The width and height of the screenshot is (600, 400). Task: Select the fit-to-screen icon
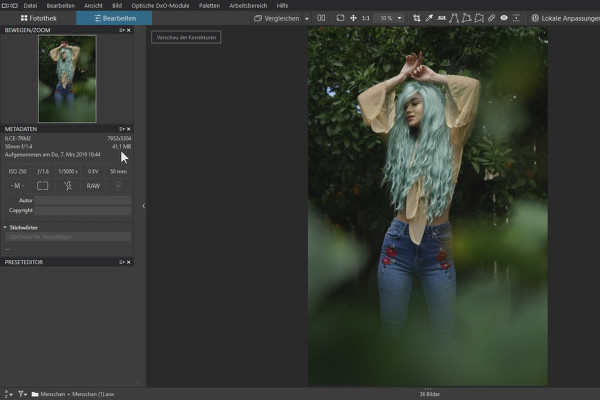point(340,18)
